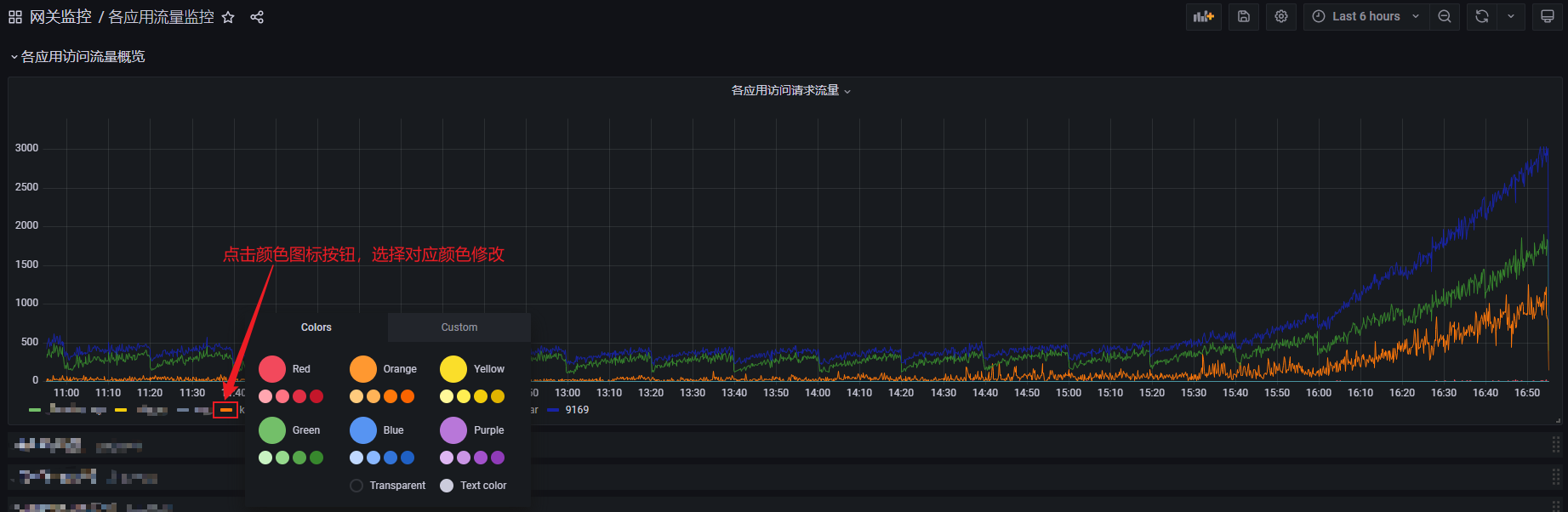
Task: Pick the large Orange color
Action: tap(363, 369)
